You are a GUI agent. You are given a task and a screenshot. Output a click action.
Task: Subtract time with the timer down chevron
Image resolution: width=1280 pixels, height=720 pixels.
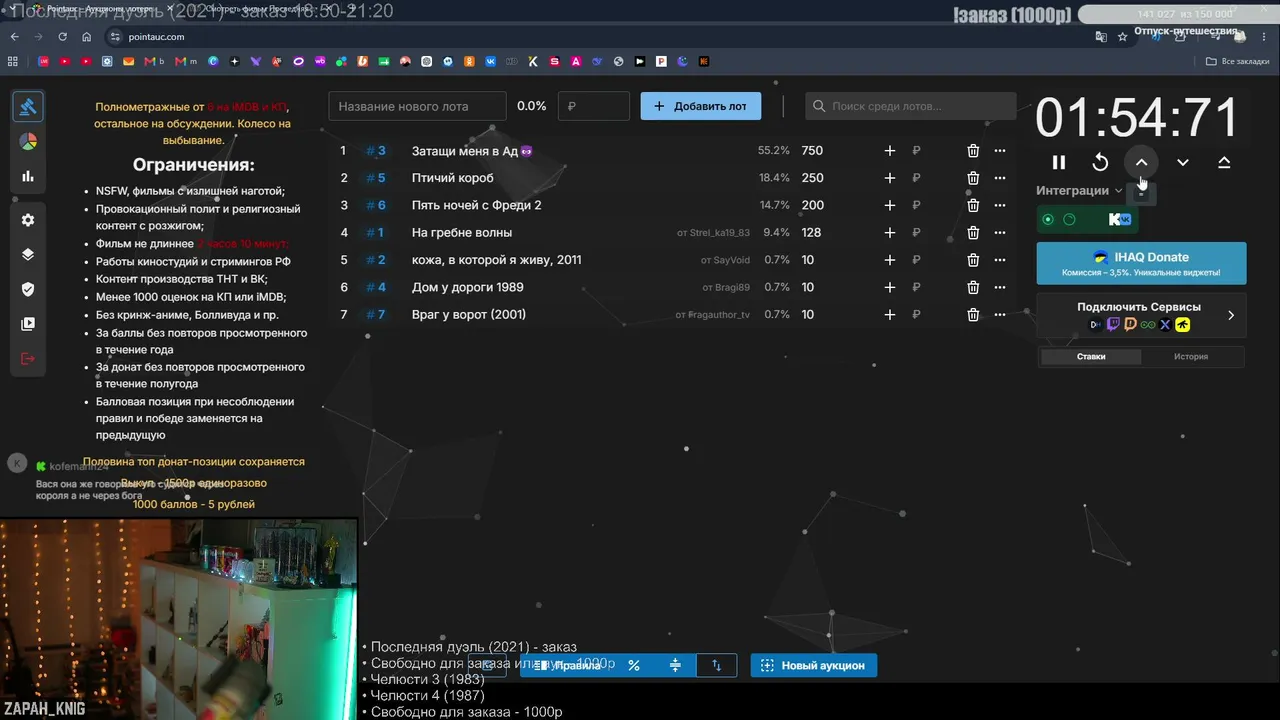pyautogui.click(x=1183, y=162)
